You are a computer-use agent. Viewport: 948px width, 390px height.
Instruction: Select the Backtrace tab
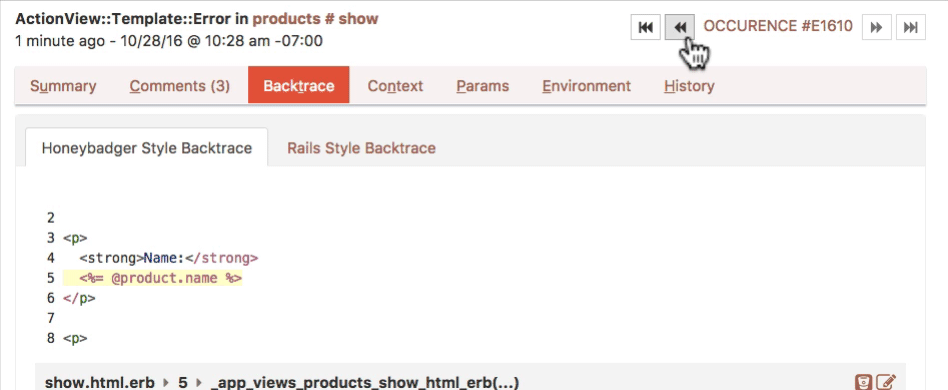point(299,85)
